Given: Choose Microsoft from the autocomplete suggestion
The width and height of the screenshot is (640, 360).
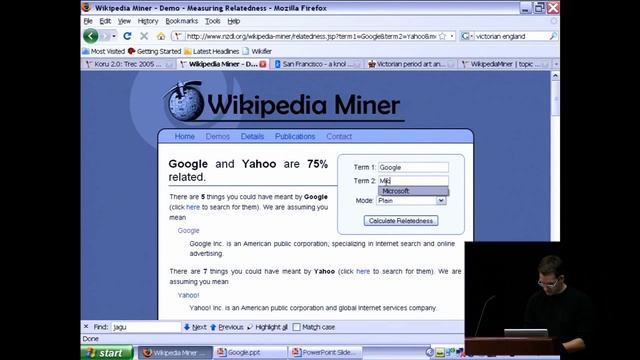Looking at the screenshot, I should coord(413,191).
